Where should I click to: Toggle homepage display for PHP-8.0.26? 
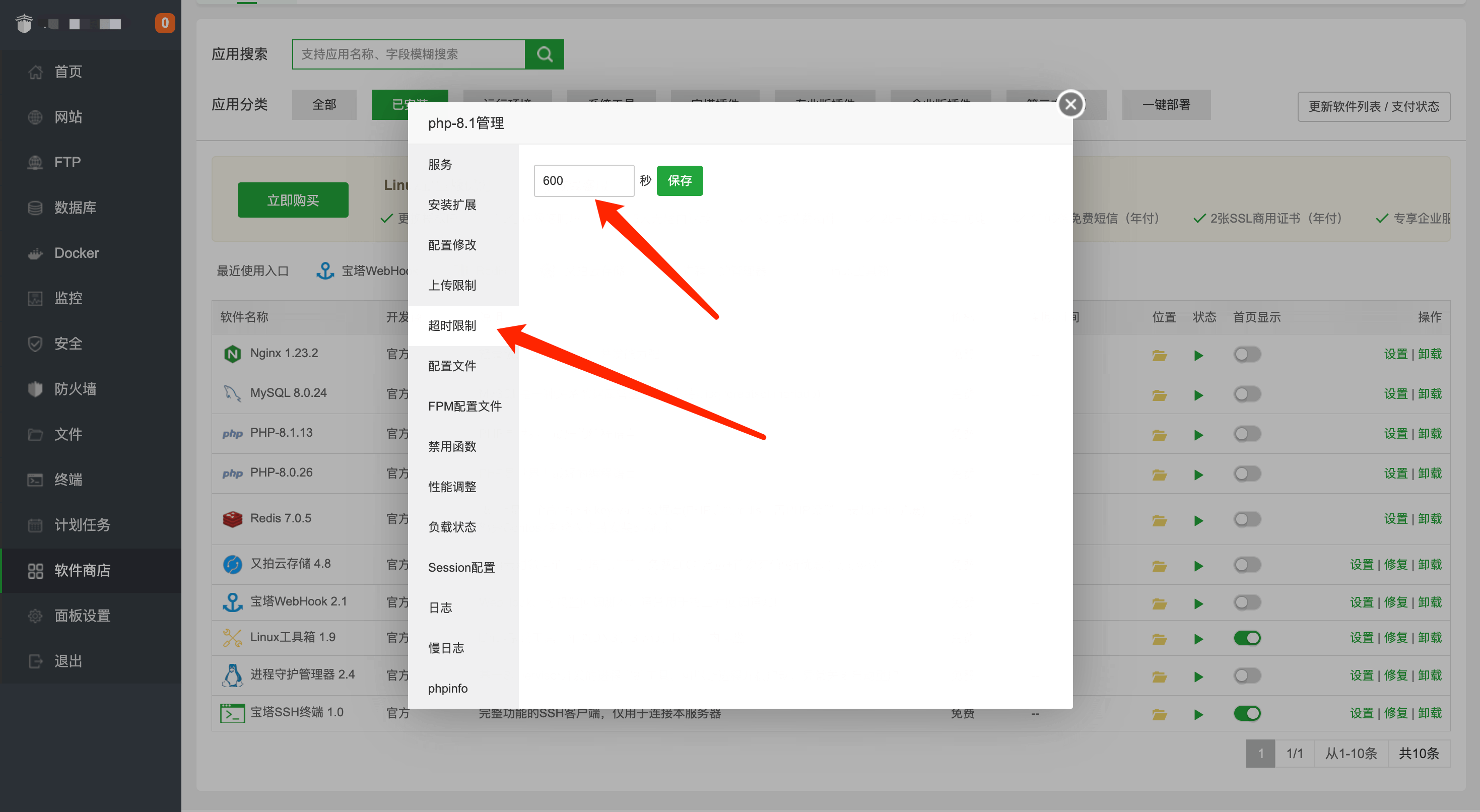click(1247, 473)
